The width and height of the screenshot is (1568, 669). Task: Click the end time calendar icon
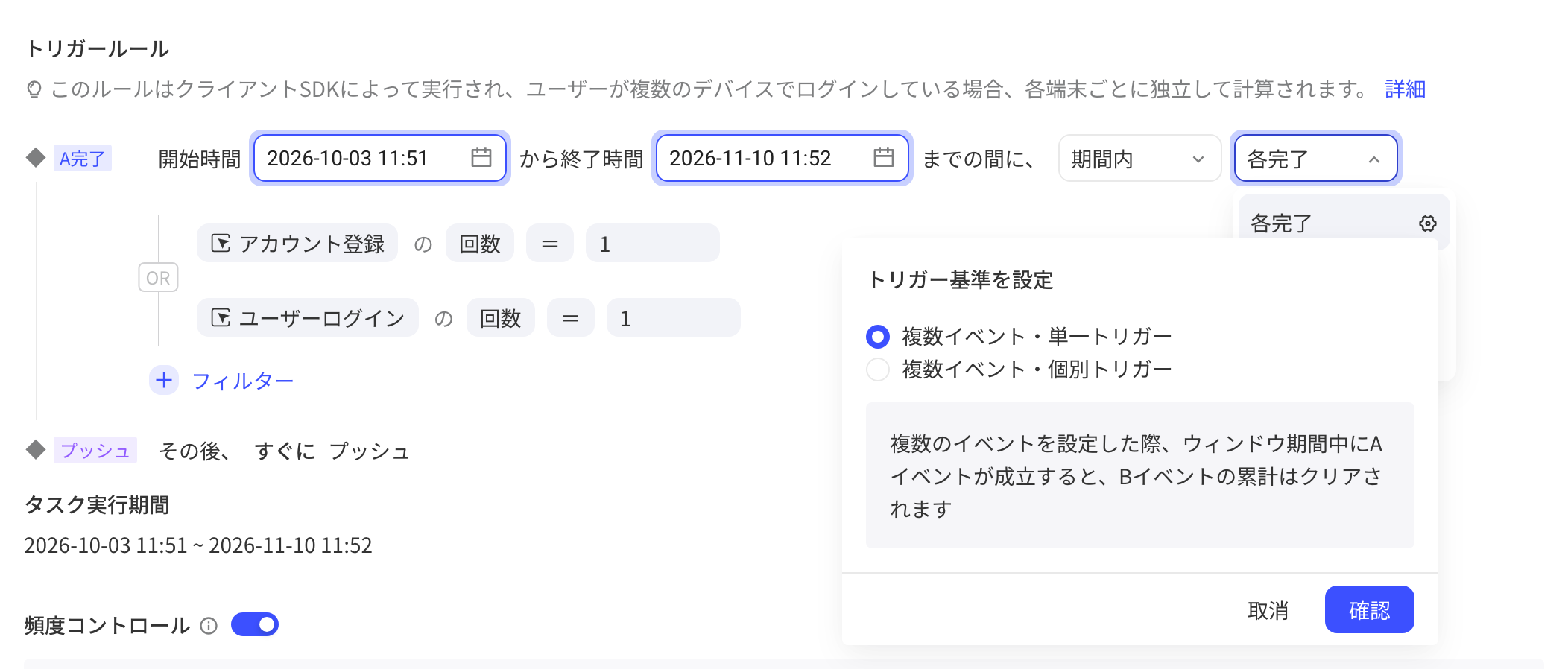[x=884, y=157]
